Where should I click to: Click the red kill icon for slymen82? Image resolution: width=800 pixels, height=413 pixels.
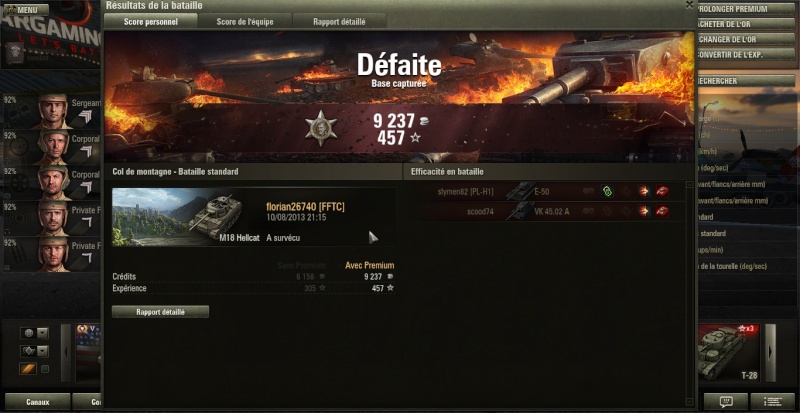click(662, 191)
